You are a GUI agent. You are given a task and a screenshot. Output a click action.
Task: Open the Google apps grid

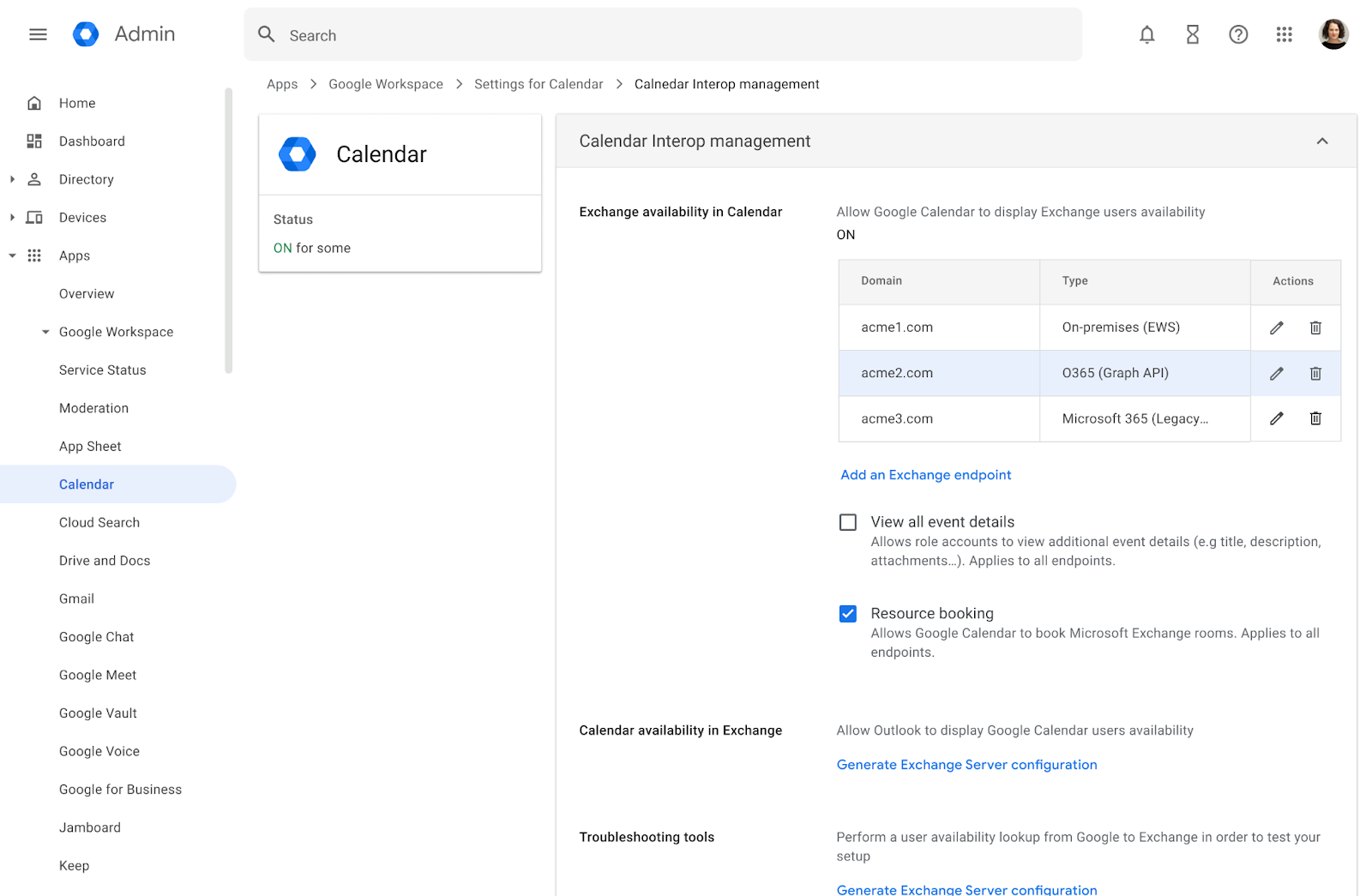point(1284,34)
